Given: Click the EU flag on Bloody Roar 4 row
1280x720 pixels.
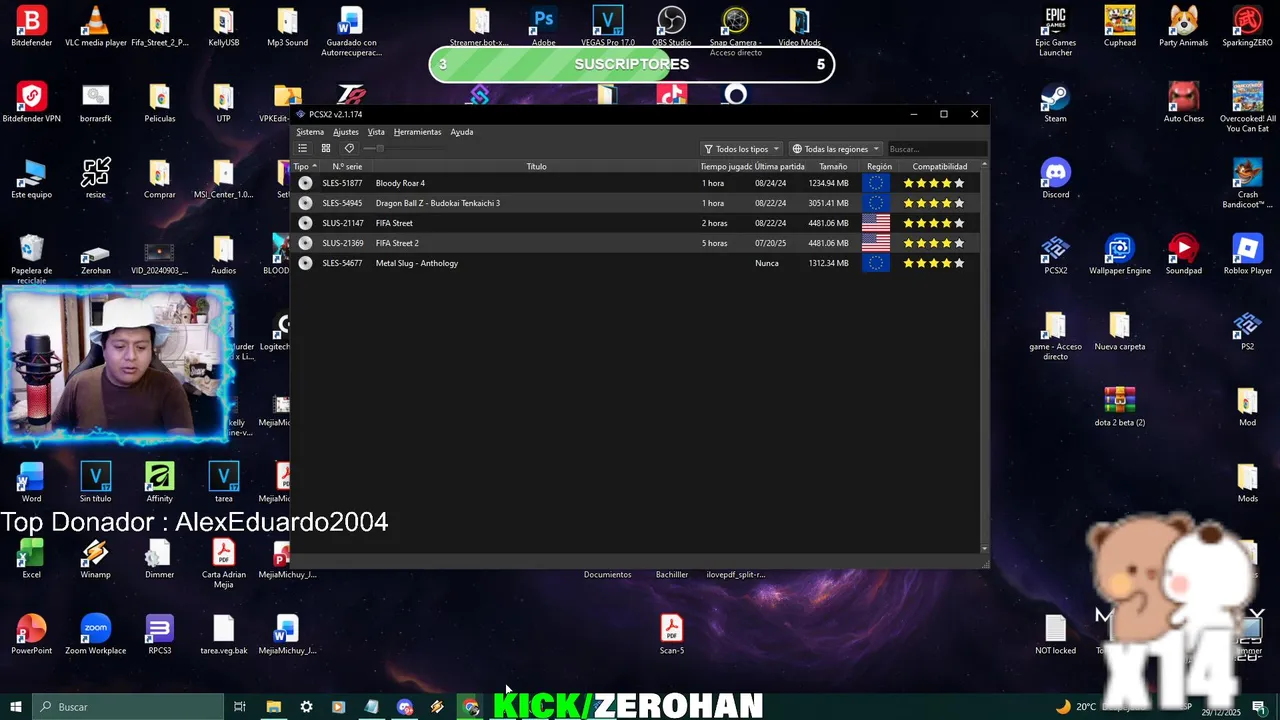Looking at the screenshot, I should tap(876, 183).
